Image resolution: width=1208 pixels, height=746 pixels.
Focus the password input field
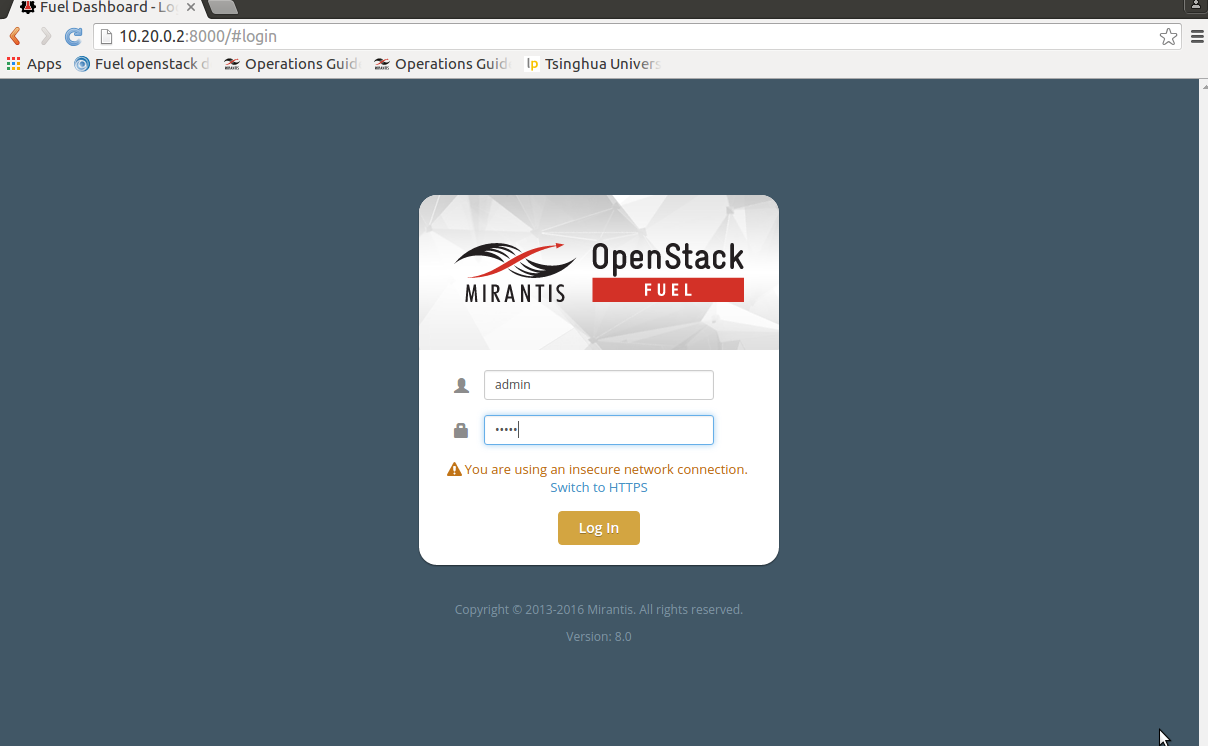(599, 430)
